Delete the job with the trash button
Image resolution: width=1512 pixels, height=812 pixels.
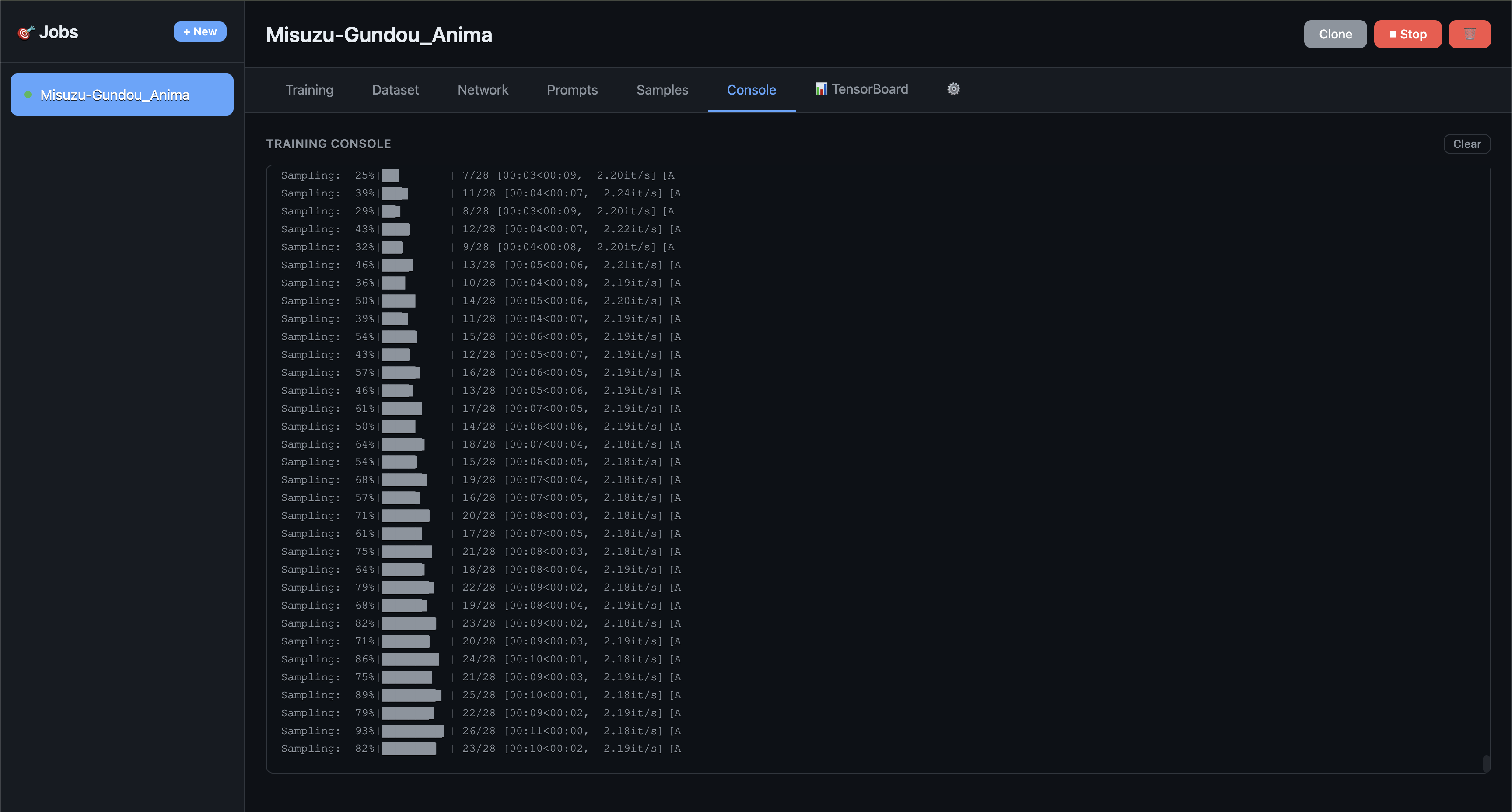tap(1469, 34)
